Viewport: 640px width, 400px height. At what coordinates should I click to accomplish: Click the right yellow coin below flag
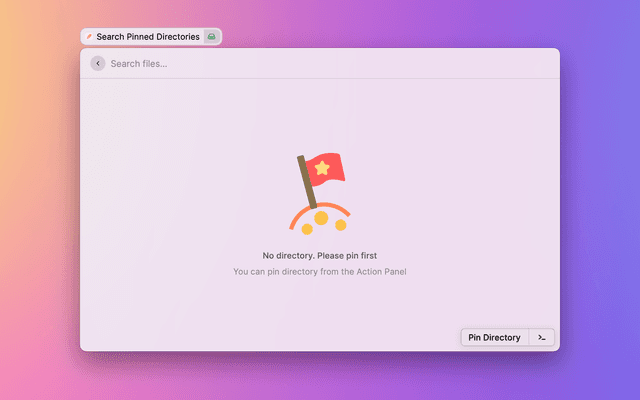click(340, 225)
